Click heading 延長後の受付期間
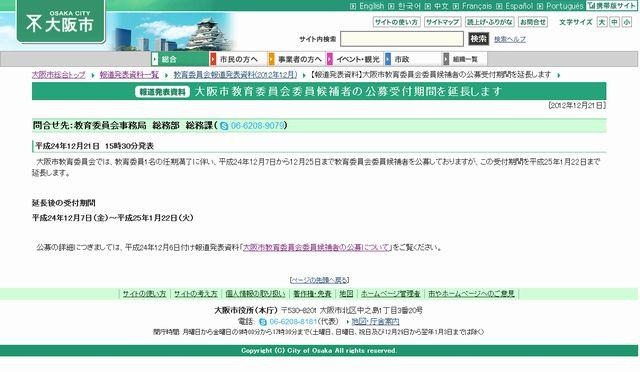 click(x=64, y=203)
